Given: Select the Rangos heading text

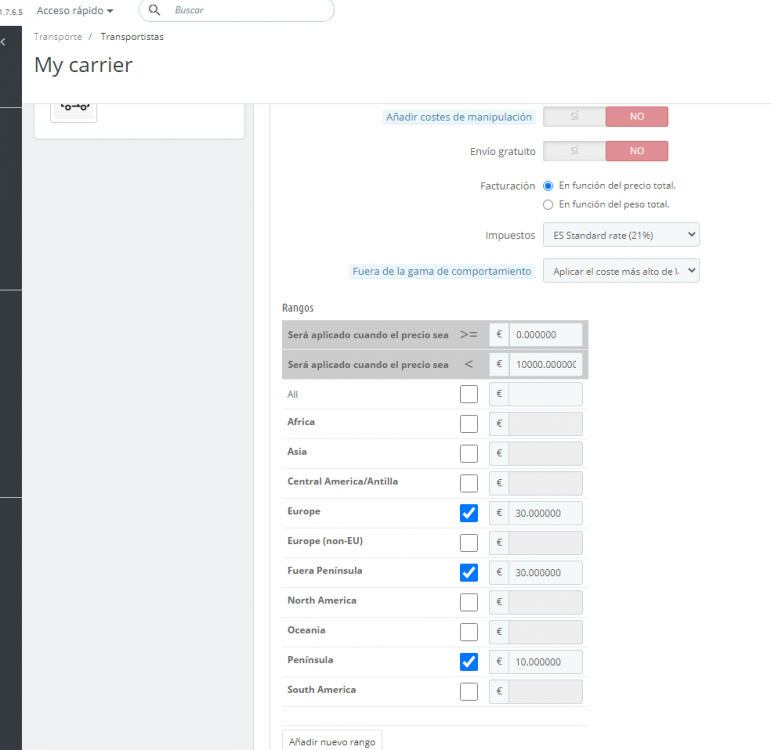Looking at the screenshot, I should click(x=297, y=308).
